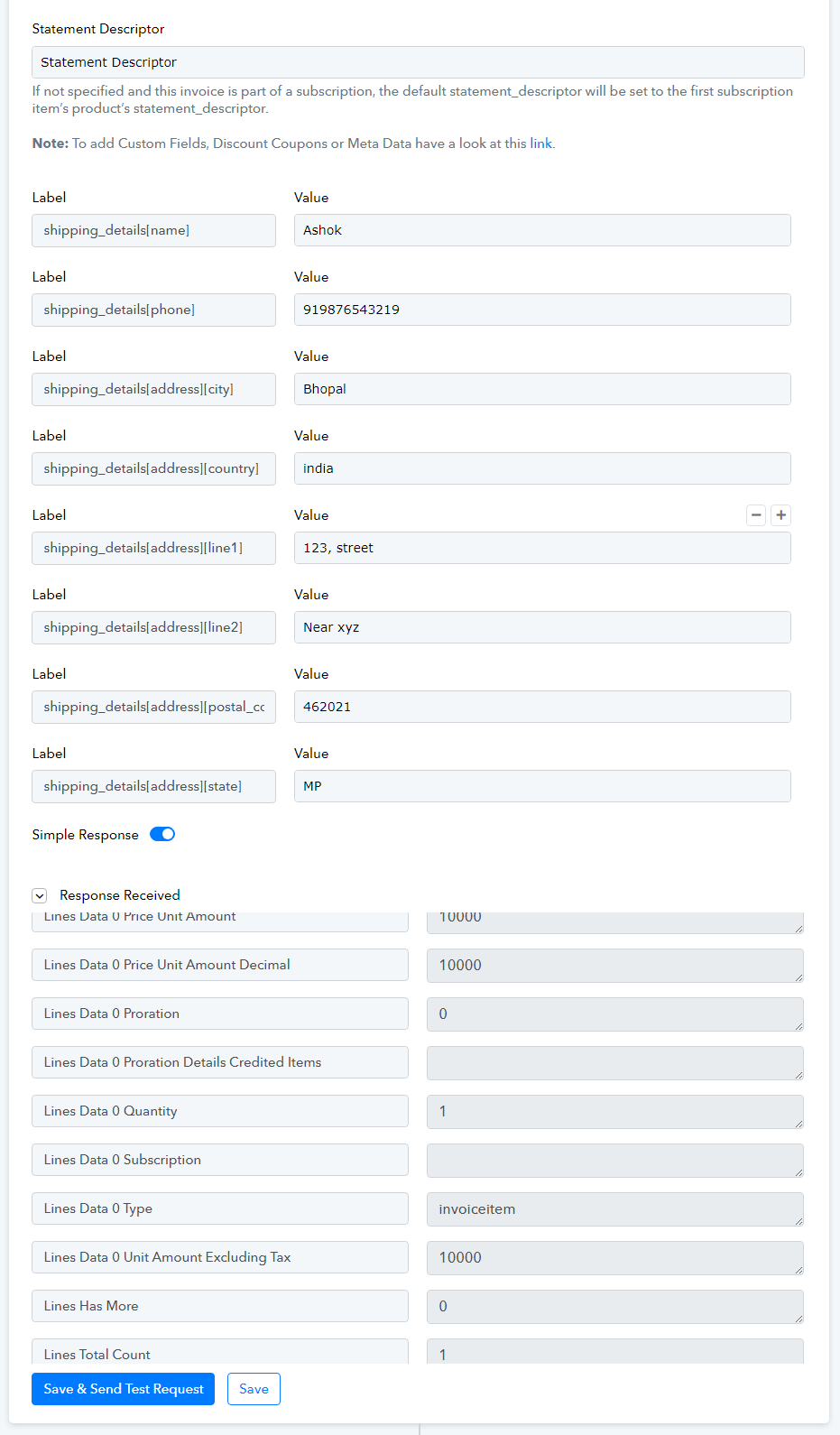This screenshot has width=840, height=1435.
Task: Click the value field containing Ashok
Action: click(x=542, y=230)
